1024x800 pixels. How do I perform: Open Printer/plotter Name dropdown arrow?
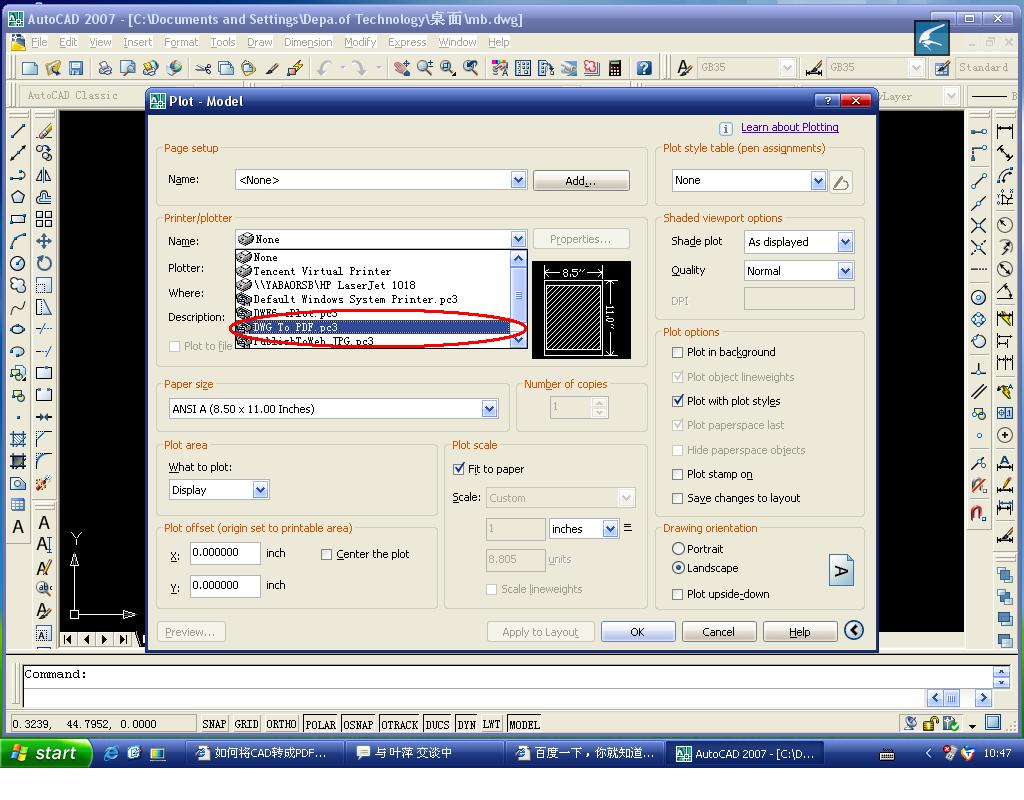pyautogui.click(x=518, y=239)
